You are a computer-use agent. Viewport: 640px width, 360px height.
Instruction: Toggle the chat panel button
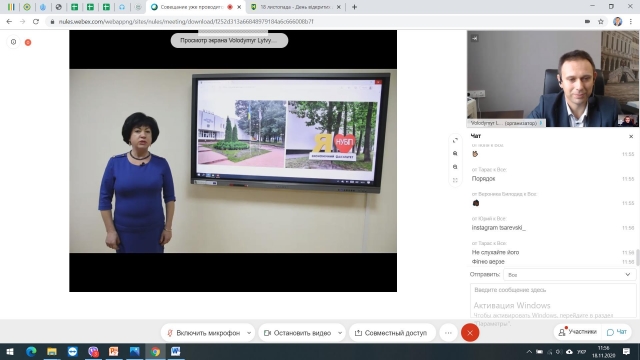pos(617,332)
